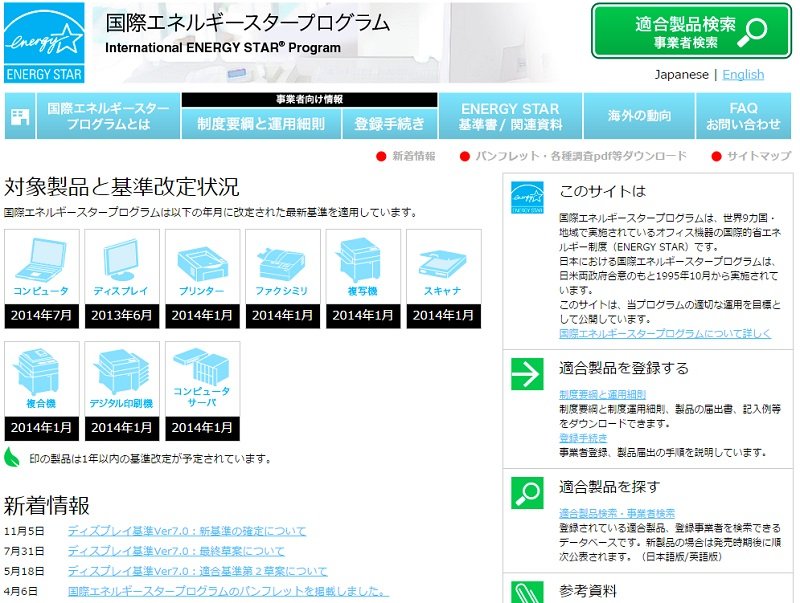This screenshot has width=800, height=603.
Task: Click the red dot beside サイトマップ
Action: point(716,157)
